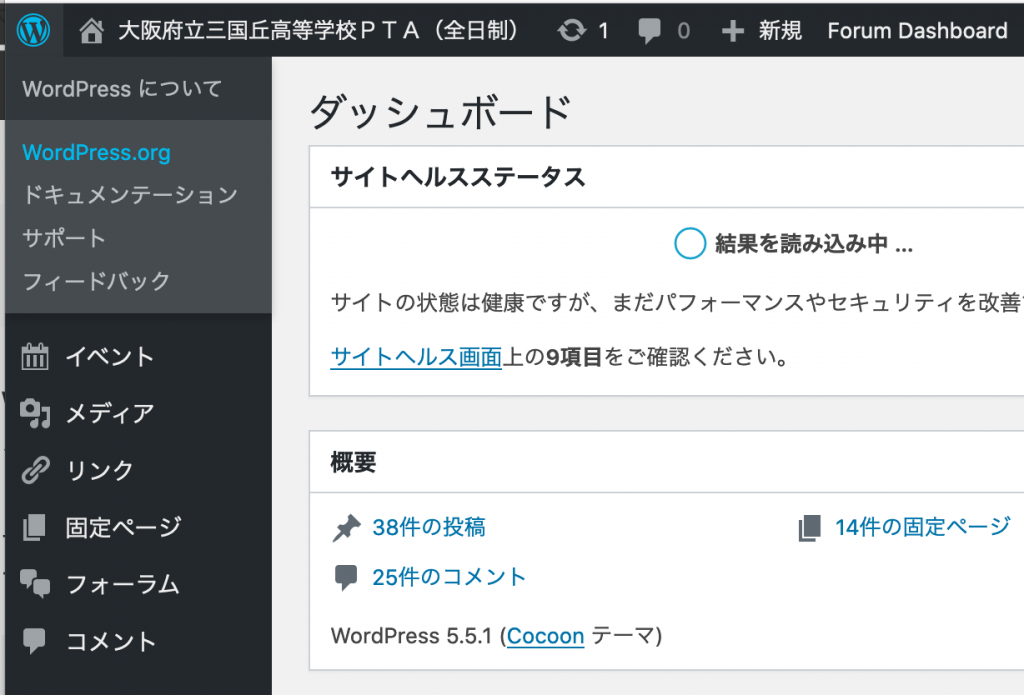
Task: Open the サイトヘルス画面 link
Action: [416, 357]
